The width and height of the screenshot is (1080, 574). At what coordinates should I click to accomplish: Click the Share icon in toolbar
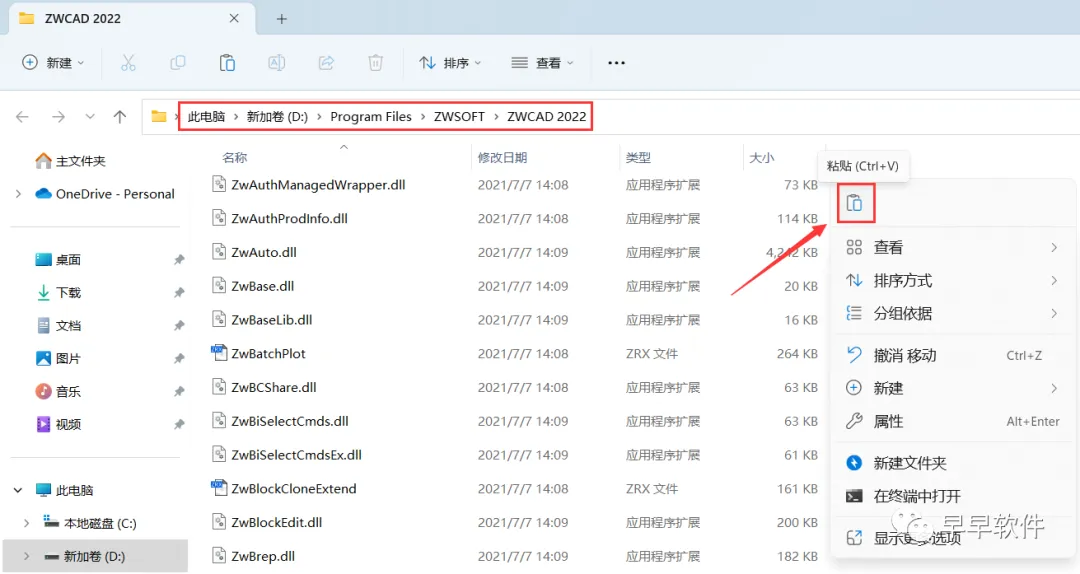coord(326,63)
